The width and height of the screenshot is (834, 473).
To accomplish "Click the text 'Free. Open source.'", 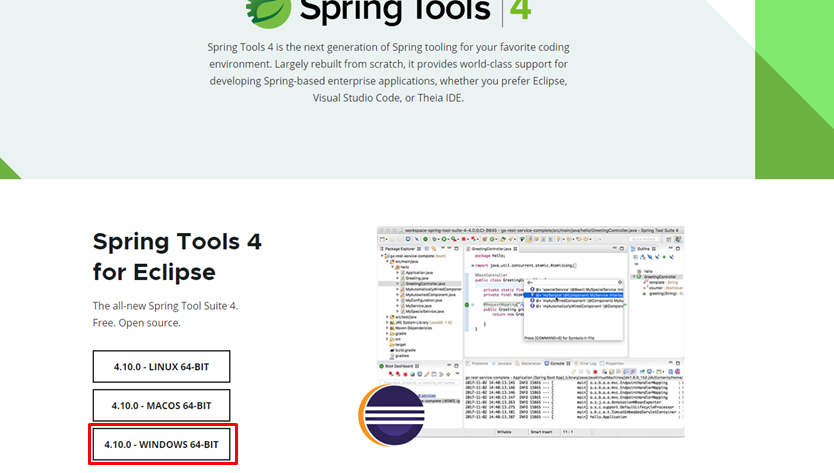I will (x=137, y=323).
